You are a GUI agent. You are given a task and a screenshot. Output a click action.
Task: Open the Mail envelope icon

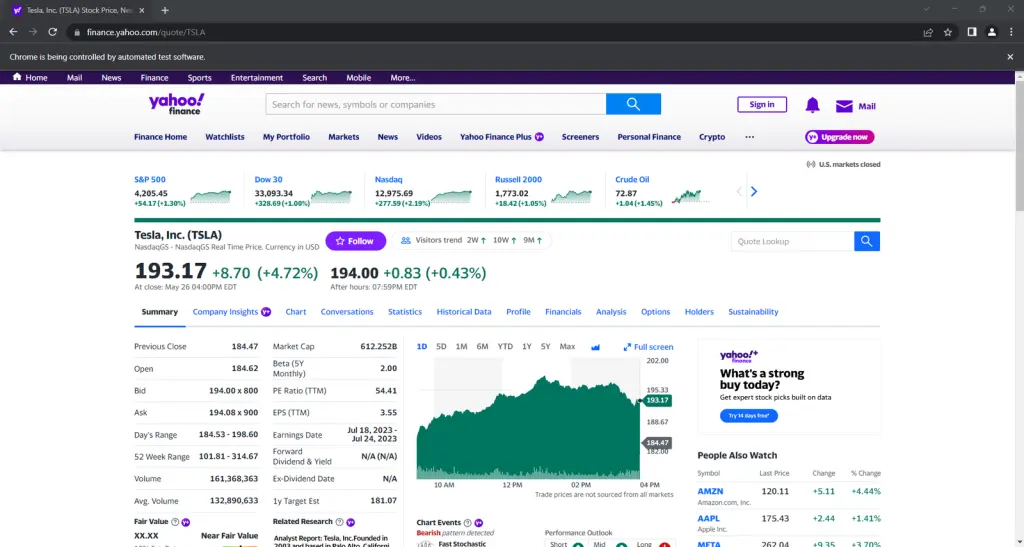pos(844,106)
